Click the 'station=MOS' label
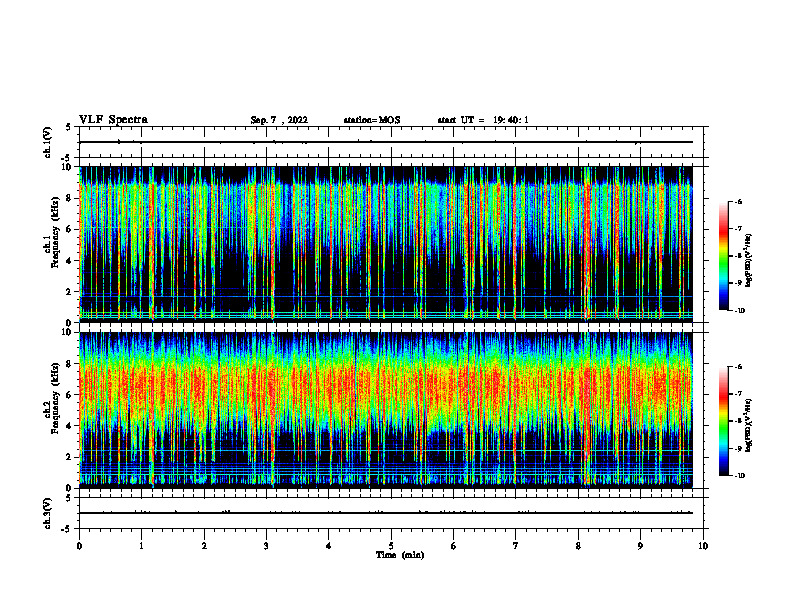This screenshot has height=612, width=792. coord(372,120)
